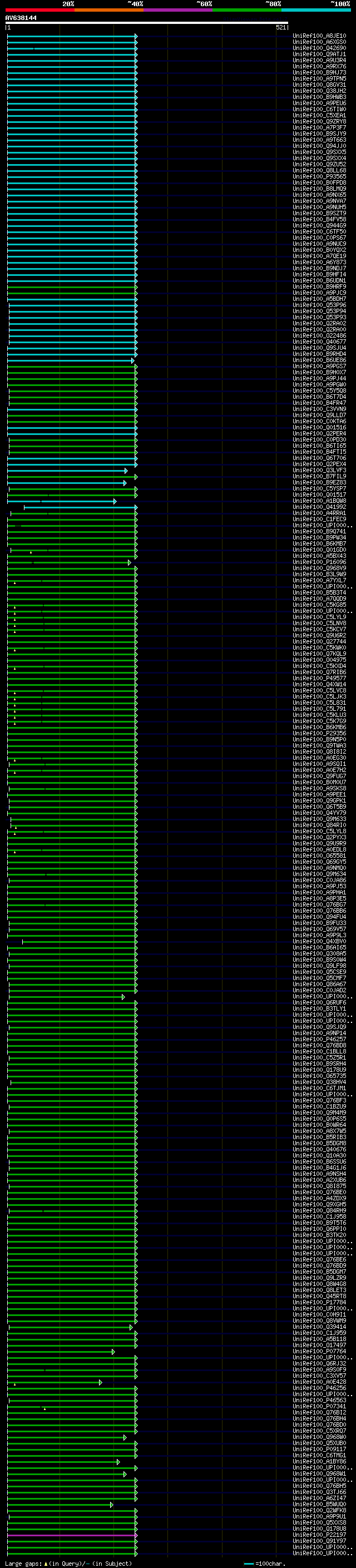
Task: Select the UniRef100_A9NUH5 label
Action: 319,207
